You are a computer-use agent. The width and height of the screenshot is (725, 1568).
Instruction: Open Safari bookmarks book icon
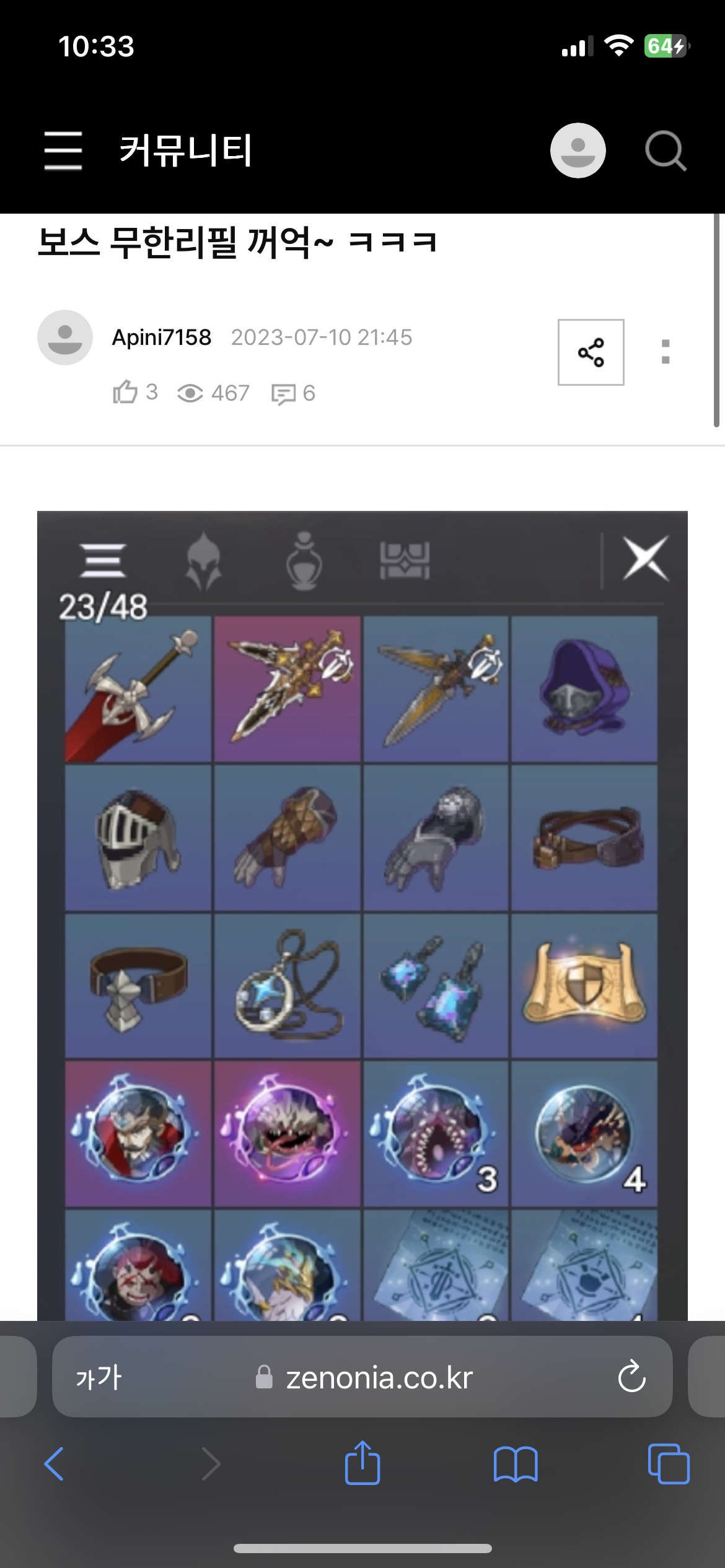click(x=516, y=1465)
